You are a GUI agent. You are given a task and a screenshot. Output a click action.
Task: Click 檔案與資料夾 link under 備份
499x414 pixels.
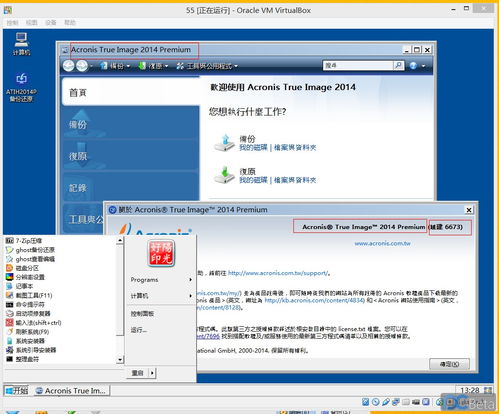coord(295,147)
